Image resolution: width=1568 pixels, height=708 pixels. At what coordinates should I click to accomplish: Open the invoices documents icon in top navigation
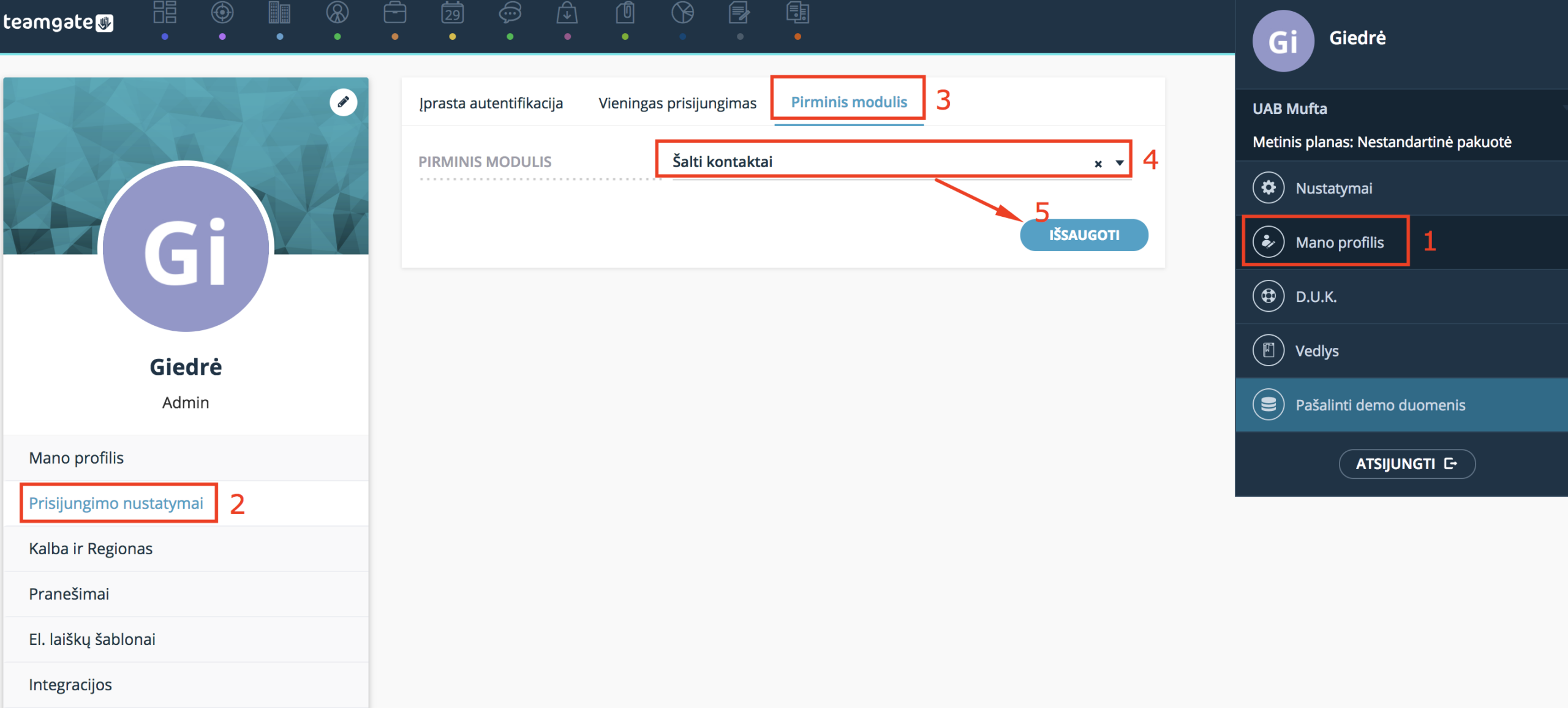pos(797,13)
